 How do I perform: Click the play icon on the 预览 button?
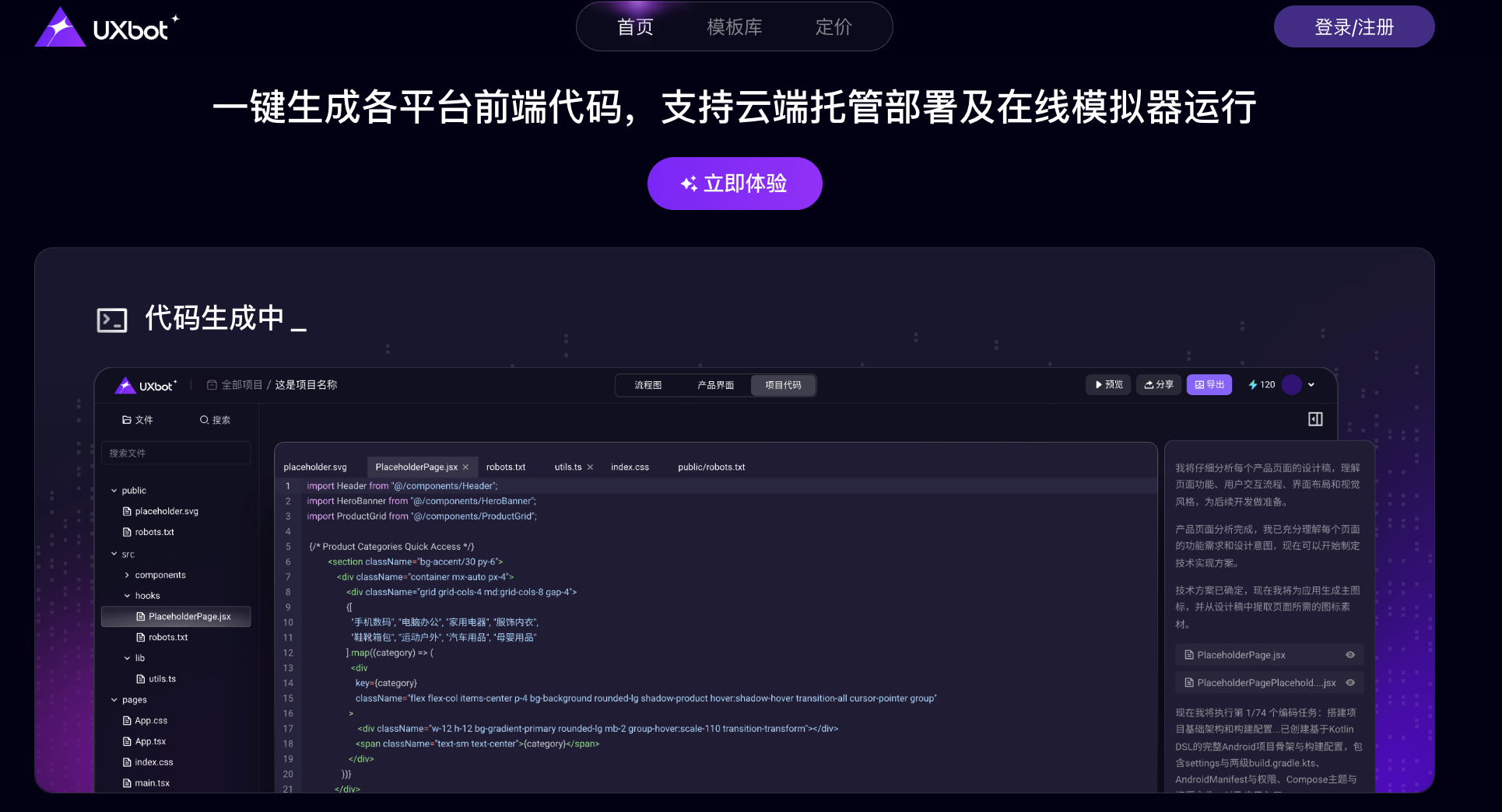1097,384
